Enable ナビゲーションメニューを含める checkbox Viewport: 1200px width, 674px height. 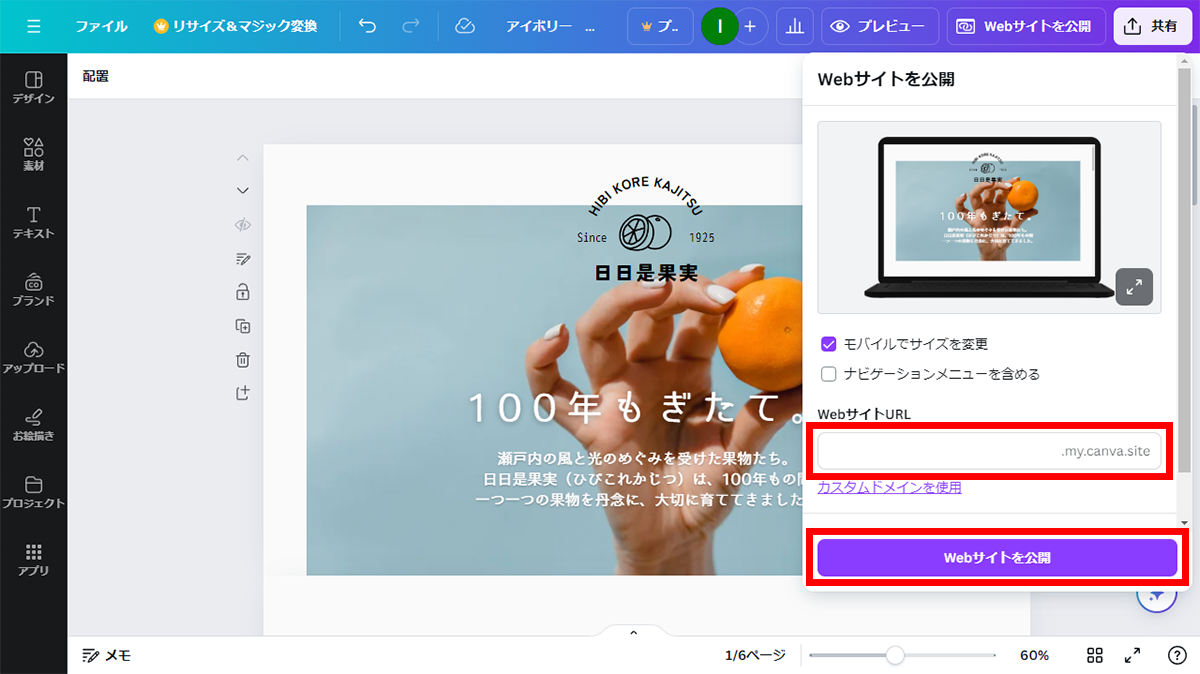(x=828, y=373)
